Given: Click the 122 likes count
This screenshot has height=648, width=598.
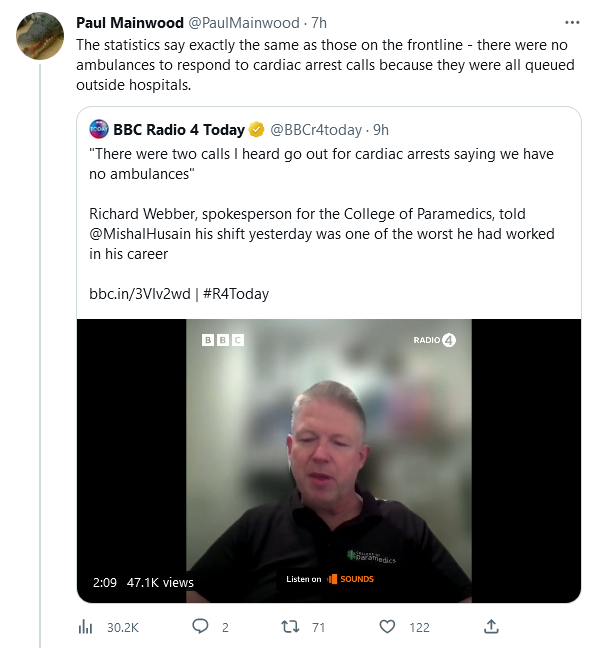Looking at the screenshot, I should click(419, 627).
